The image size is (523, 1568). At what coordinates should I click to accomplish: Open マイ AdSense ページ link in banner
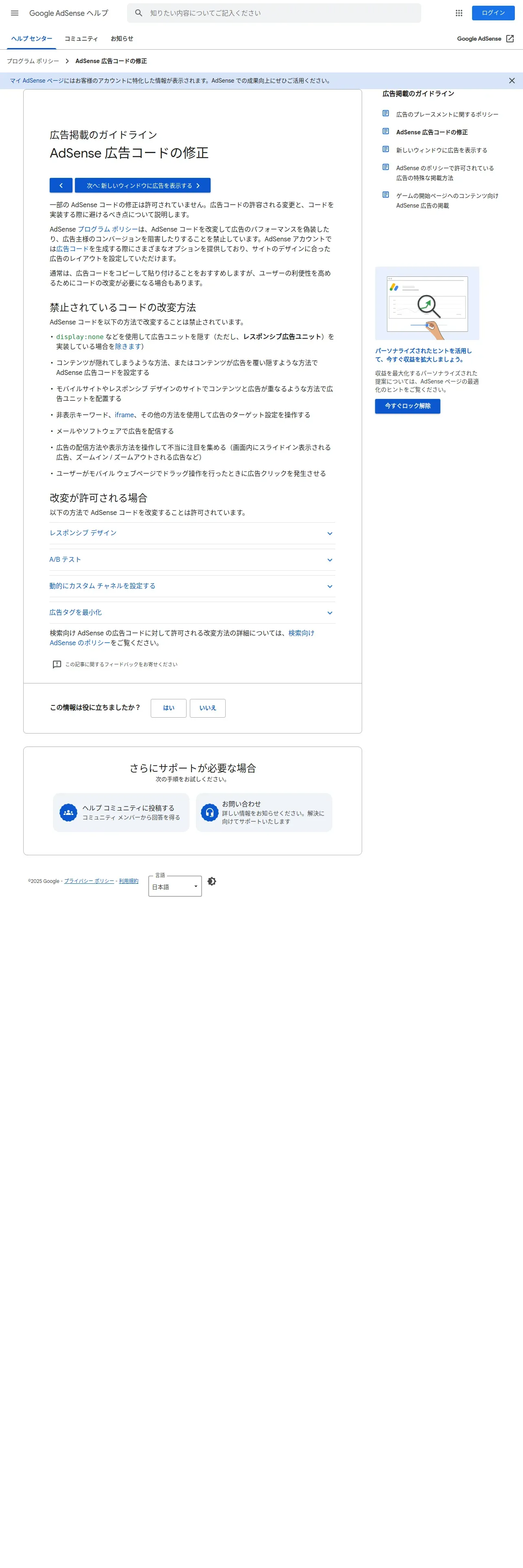coord(37,80)
